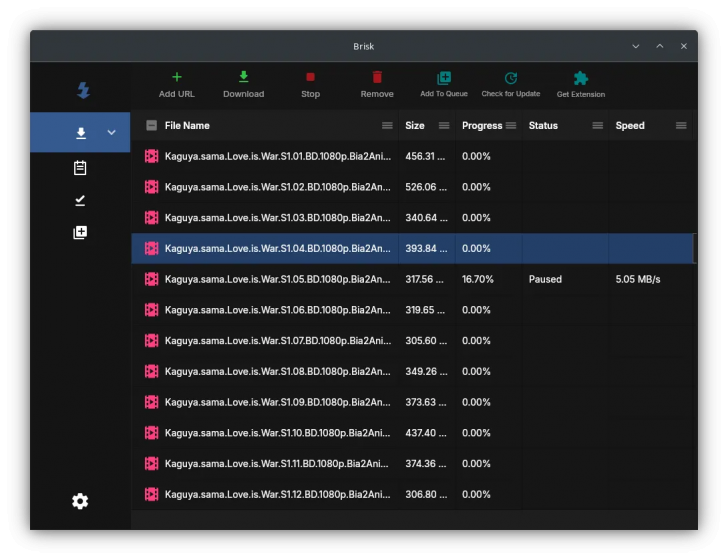Select Kaguya.sama.Love.is.War.S1.03 file name
The image size is (728, 560).
click(278, 218)
